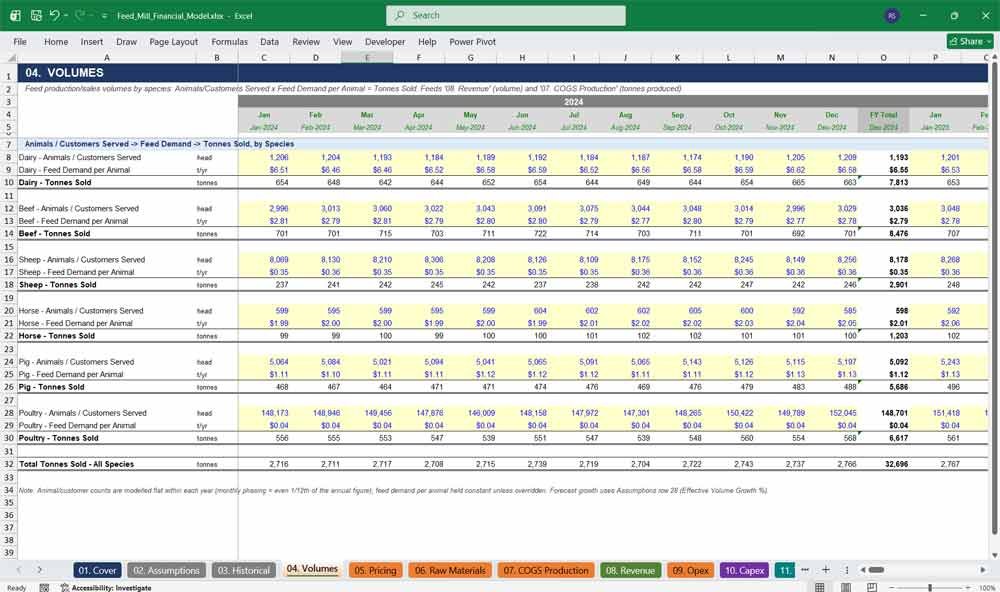
Task: Click the zoom slider handle
Action: point(930,588)
